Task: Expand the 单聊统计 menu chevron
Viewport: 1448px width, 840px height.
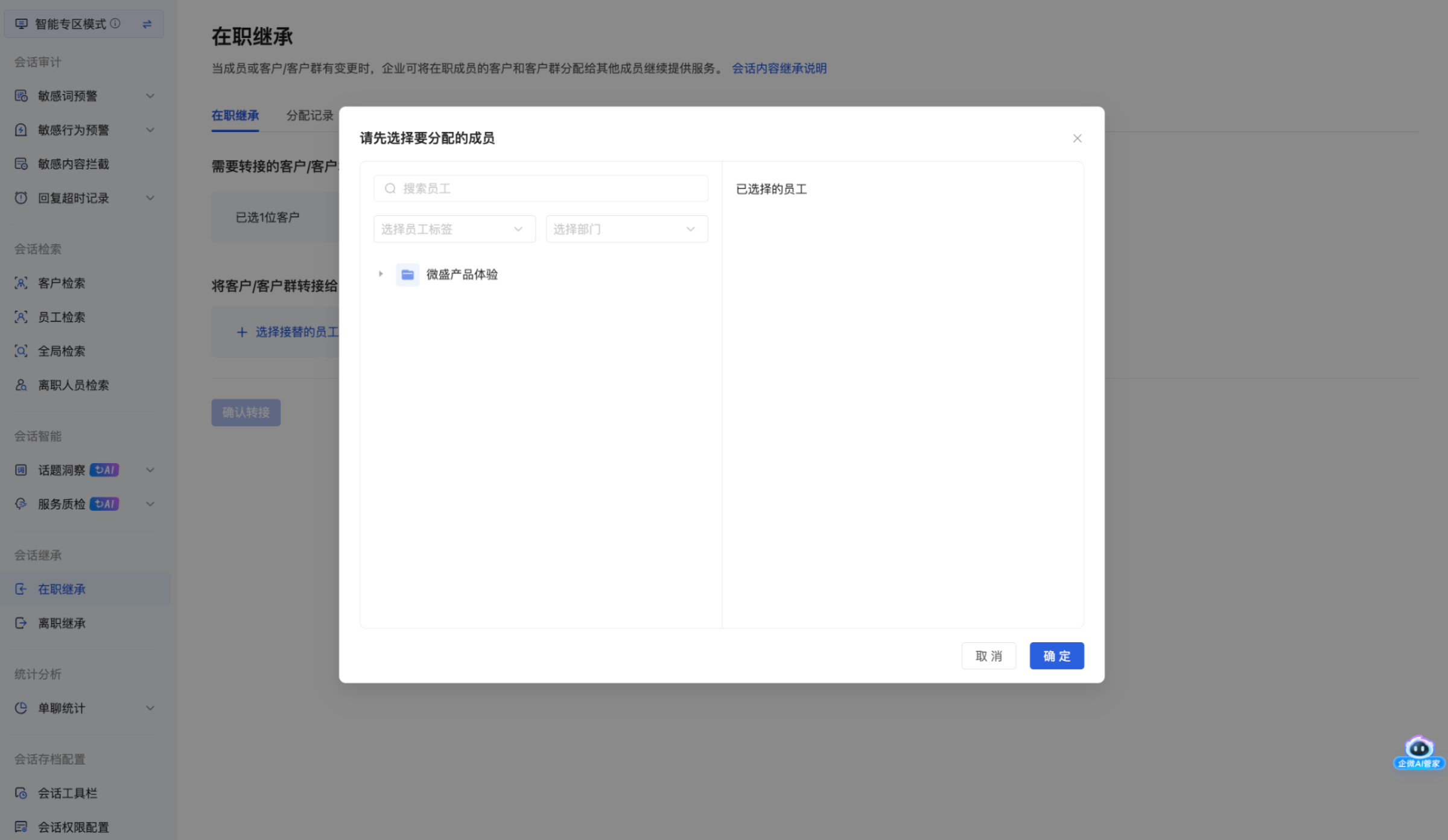Action: coord(150,708)
